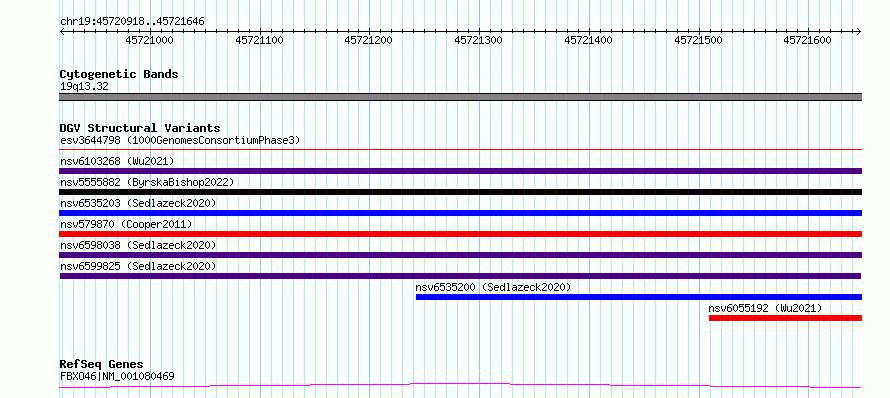Open the nsv579870 (Cooper2011) red bar
The height and width of the screenshot is (398, 890).
[x=461, y=234]
